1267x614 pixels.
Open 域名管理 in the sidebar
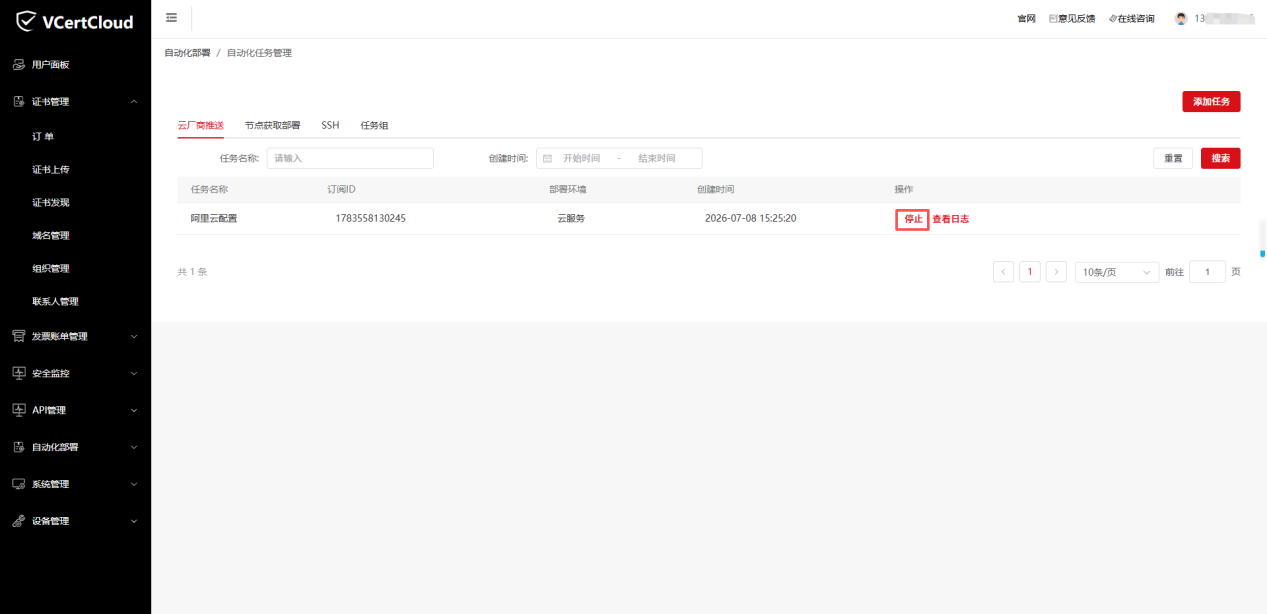(51, 236)
